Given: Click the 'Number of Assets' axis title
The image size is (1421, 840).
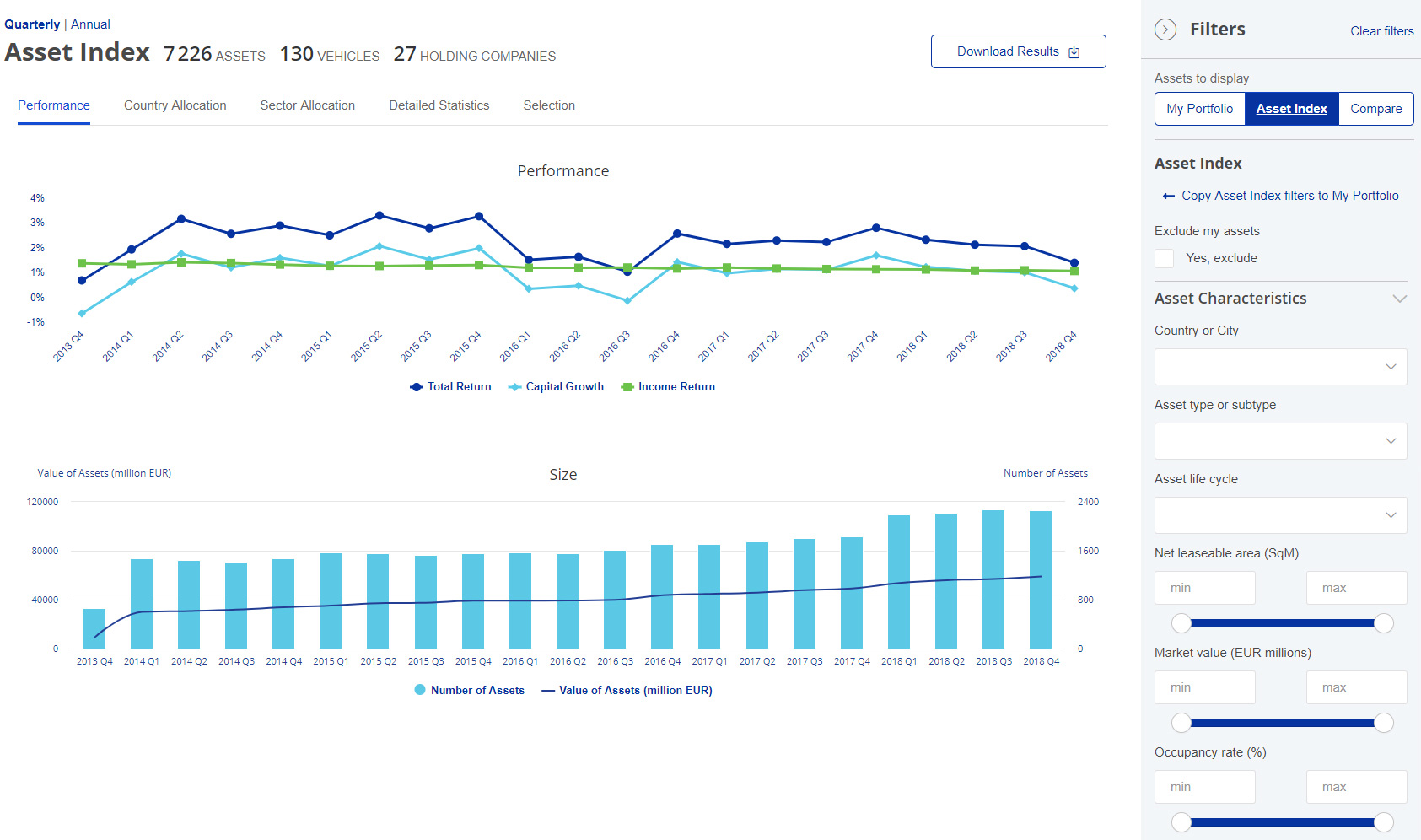Looking at the screenshot, I should [1046, 473].
